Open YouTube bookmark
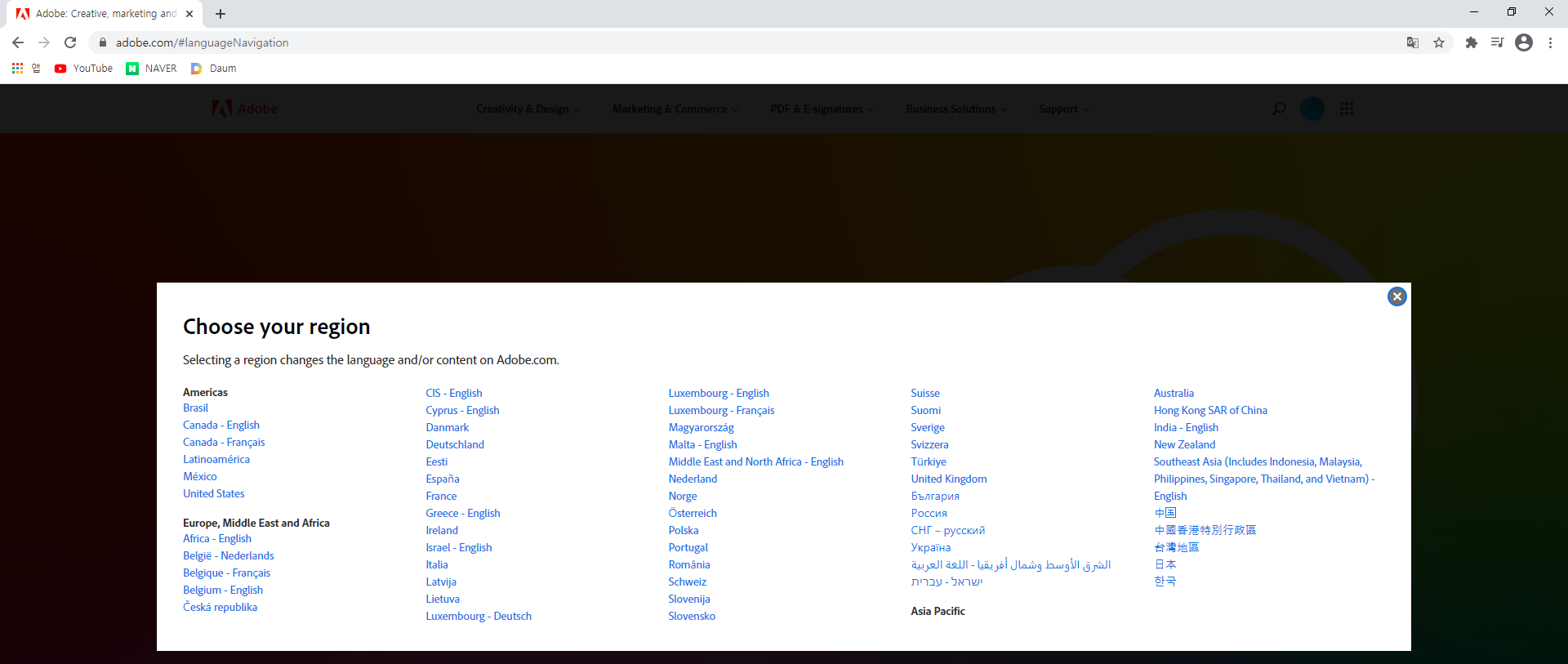Viewport: 1568px width, 664px height. click(83, 69)
